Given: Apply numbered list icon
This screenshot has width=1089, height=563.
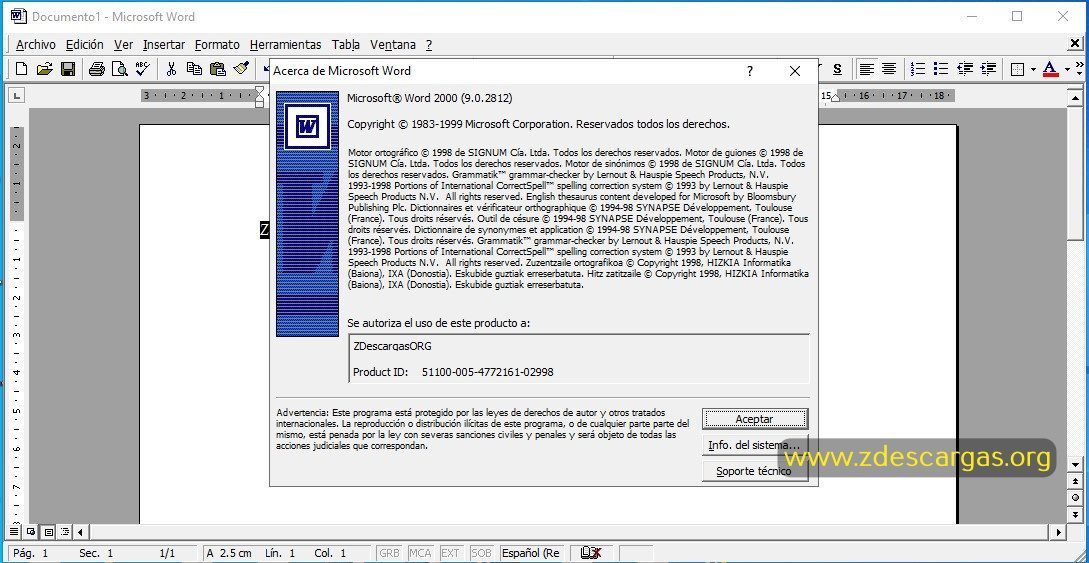Looking at the screenshot, I should click(x=918, y=69).
